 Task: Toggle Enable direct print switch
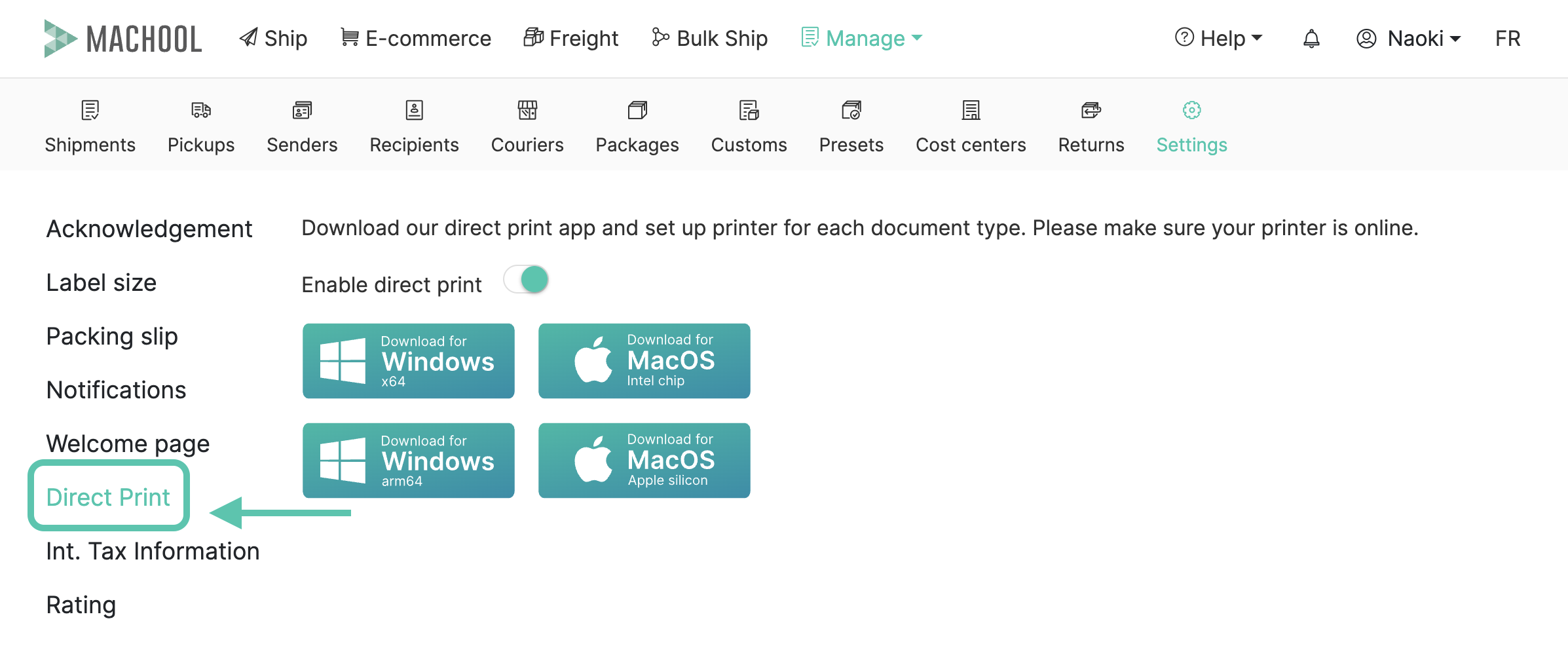(x=526, y=280)
